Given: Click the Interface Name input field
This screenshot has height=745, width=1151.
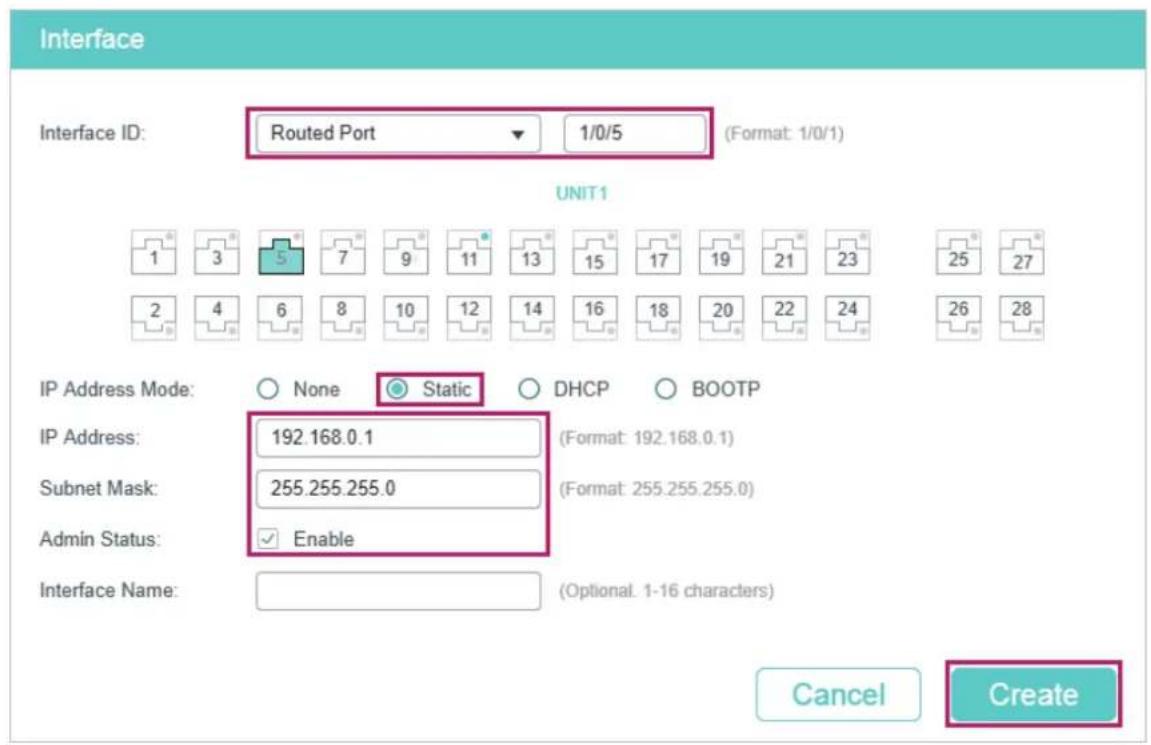Looking at the screenshot, I should (399, 591).
